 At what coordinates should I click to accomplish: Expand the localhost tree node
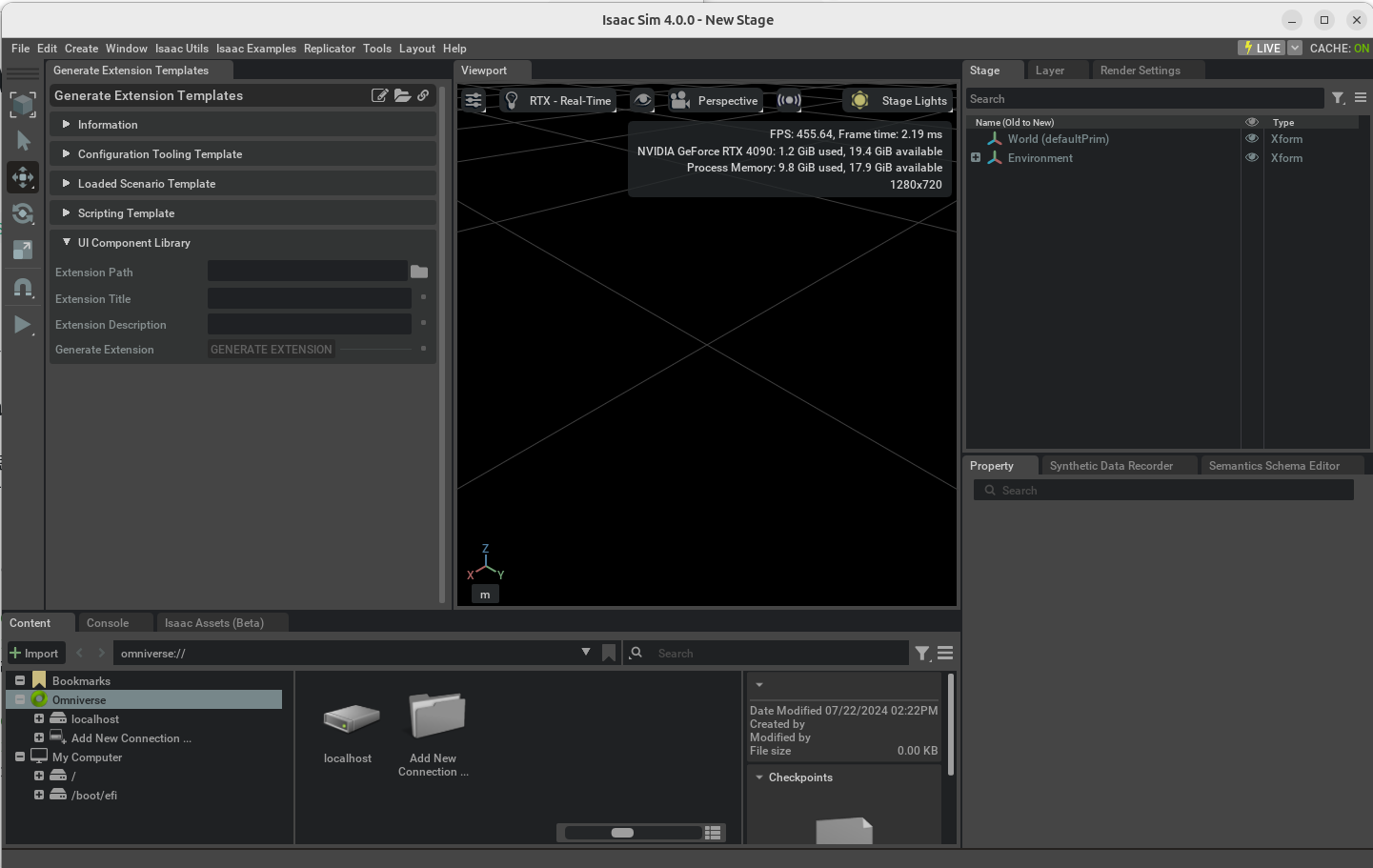coord(39,718)
